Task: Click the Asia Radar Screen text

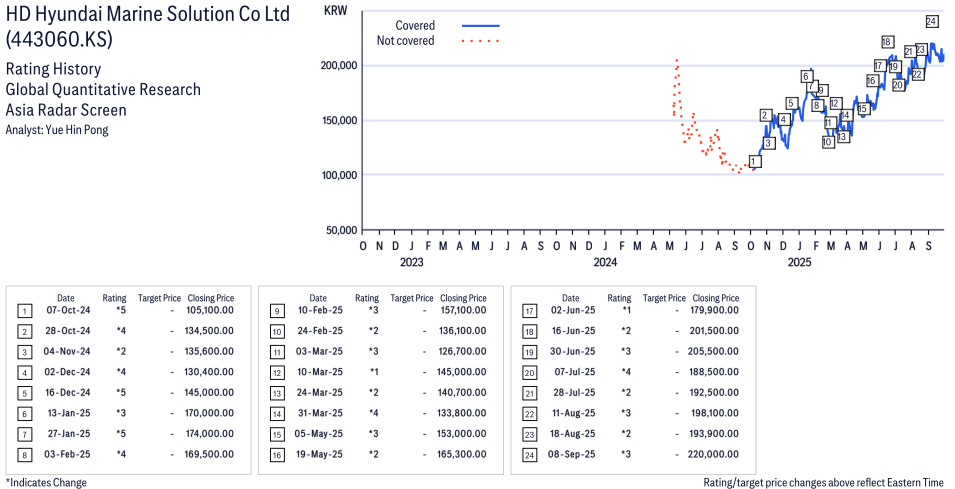Action: (66, 110)
